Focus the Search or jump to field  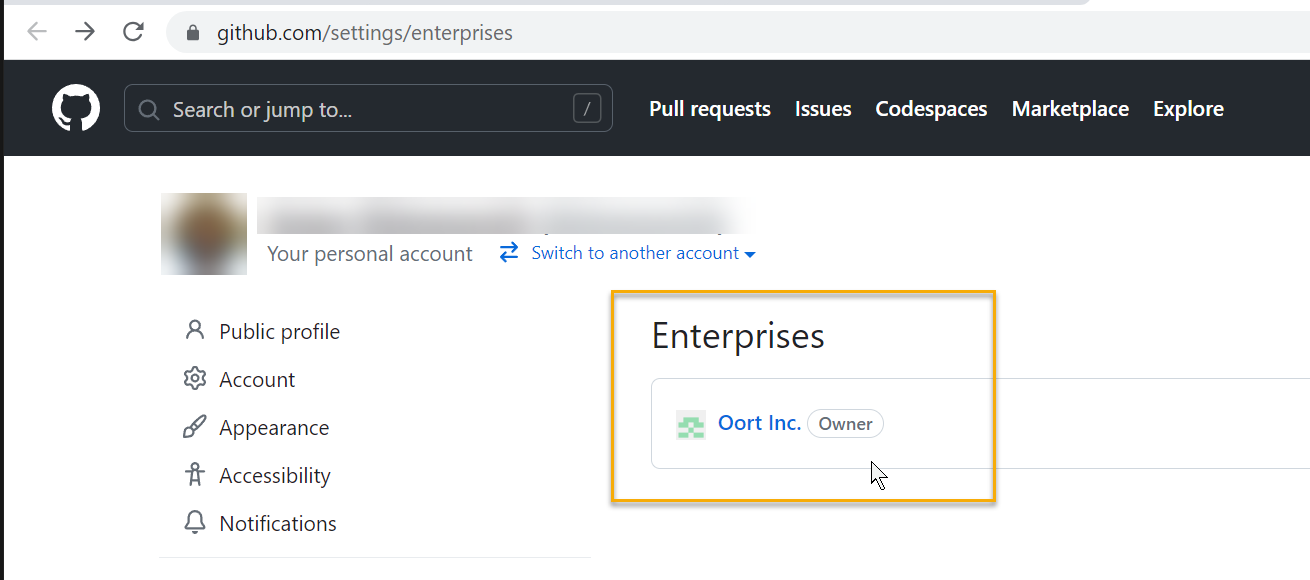[360, 109]
